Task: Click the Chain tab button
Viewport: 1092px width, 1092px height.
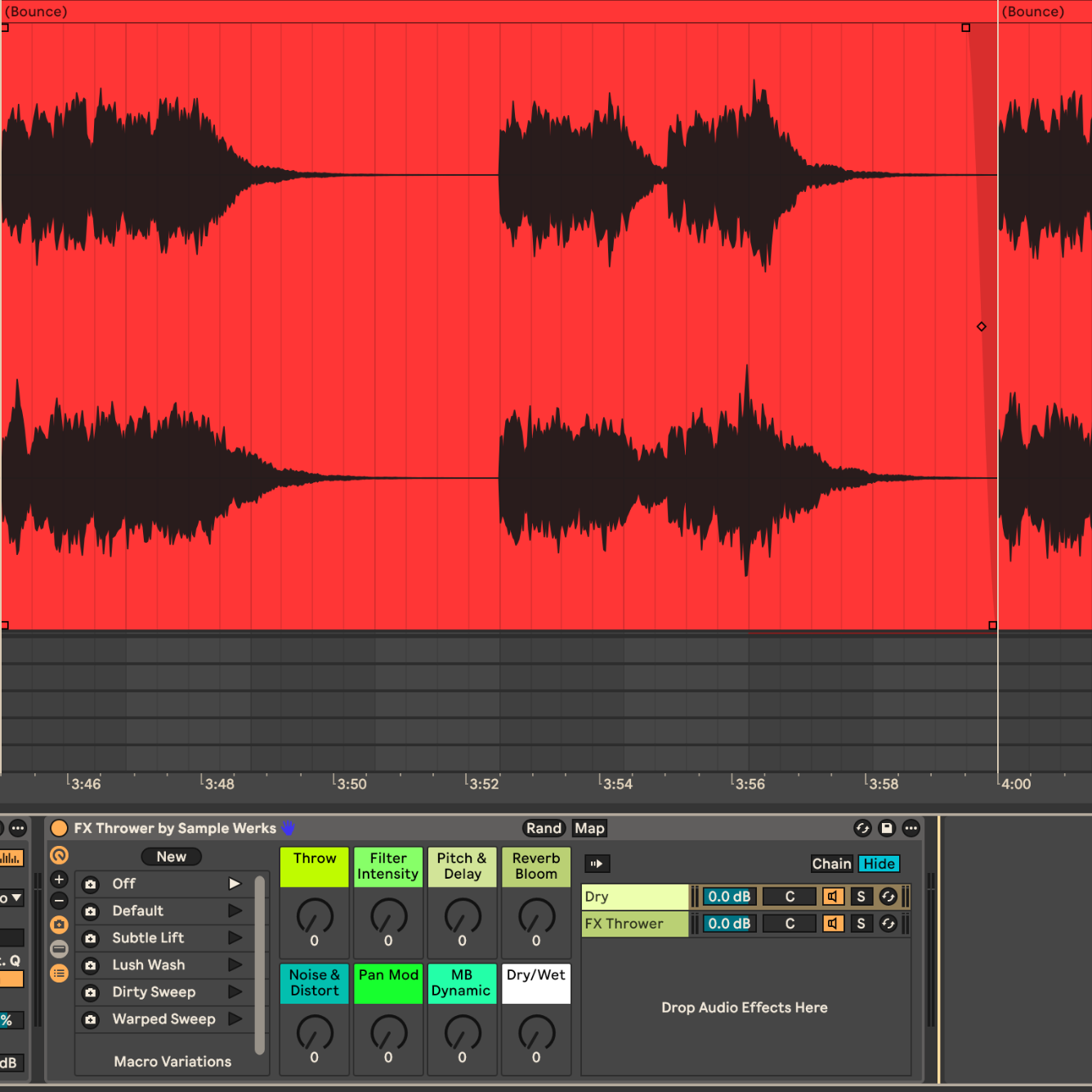Action: pos(831,864)
